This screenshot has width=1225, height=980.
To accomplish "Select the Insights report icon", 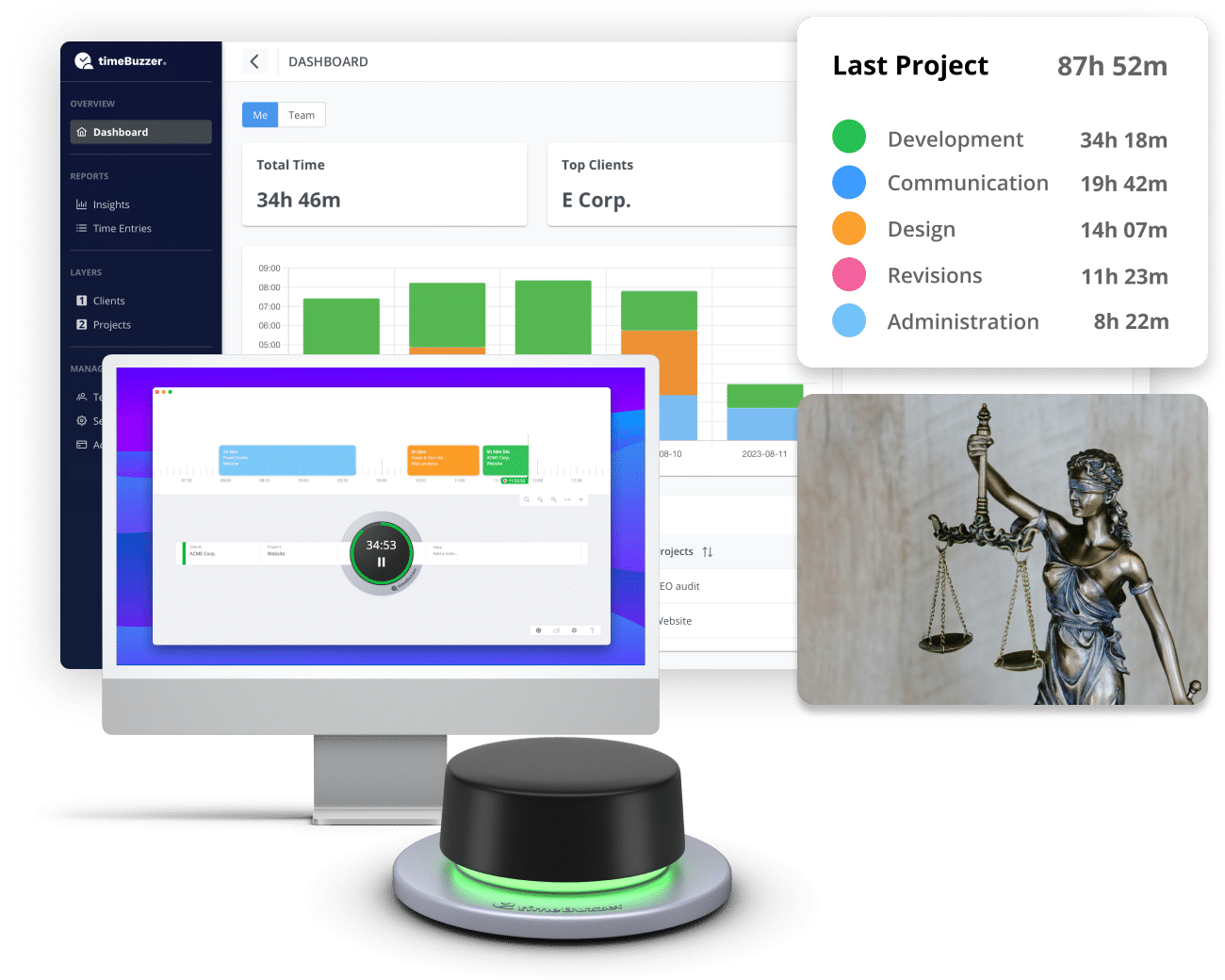I will click(x=82, y=204).
